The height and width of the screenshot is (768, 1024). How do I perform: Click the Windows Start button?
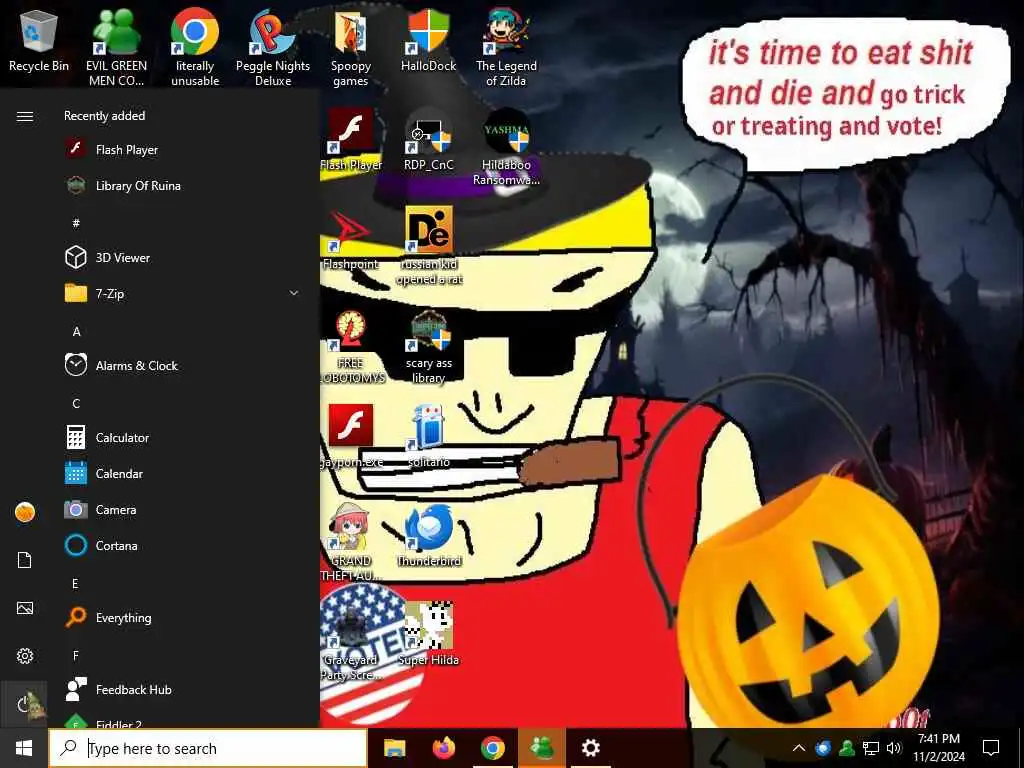[24, 748]
